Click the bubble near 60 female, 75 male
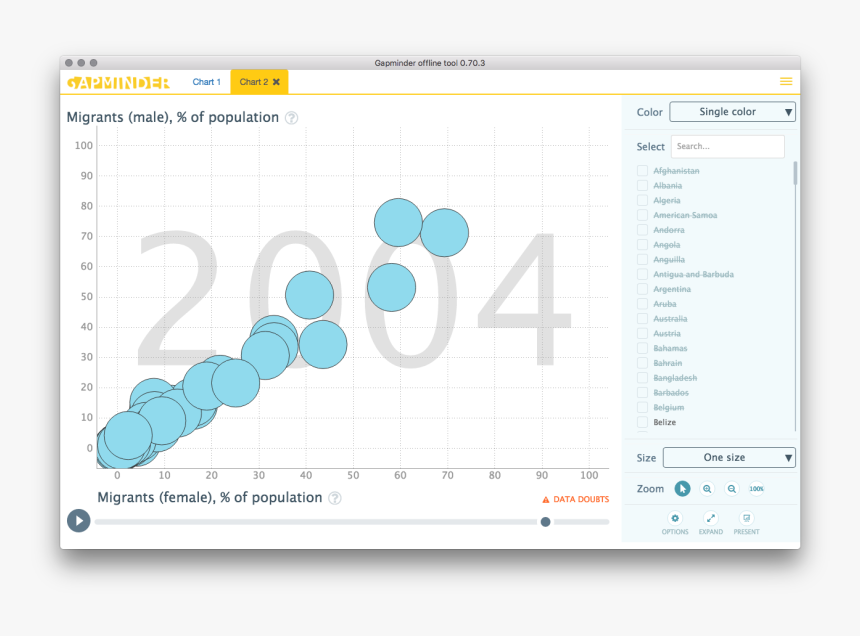Screen dimensions: 860x636 398,223
